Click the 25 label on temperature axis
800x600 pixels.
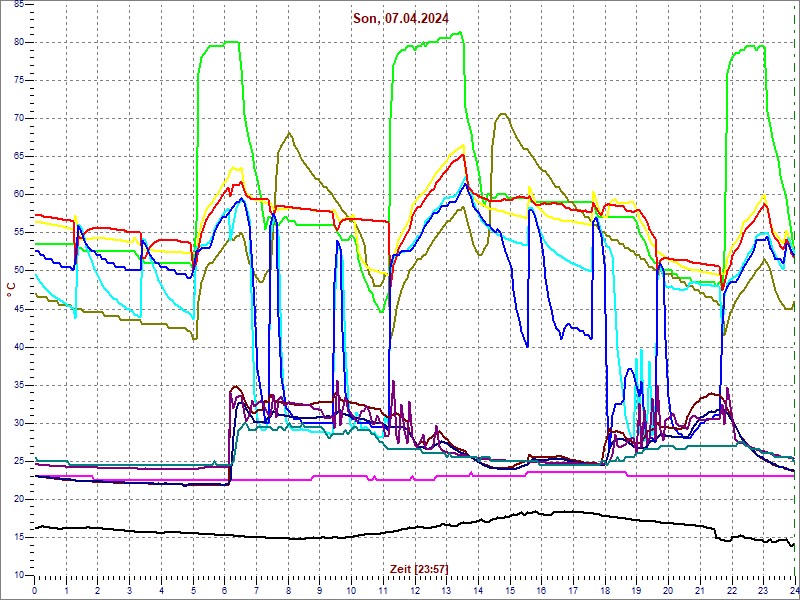click(x=19, y=461)
